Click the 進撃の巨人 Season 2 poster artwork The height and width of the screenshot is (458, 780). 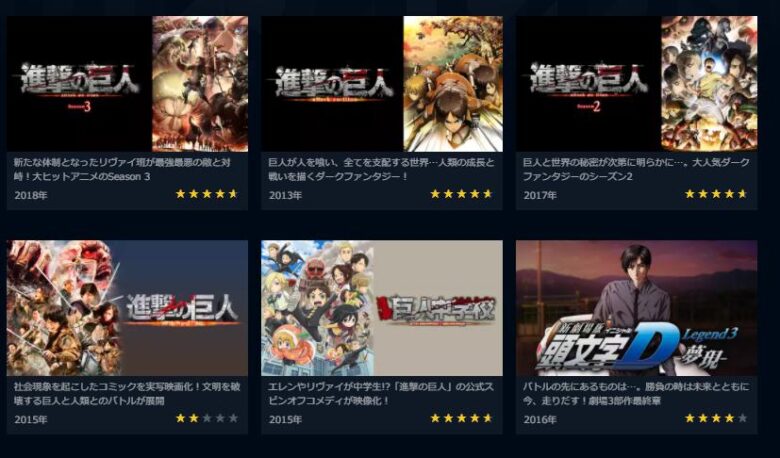tap(709, 84)
